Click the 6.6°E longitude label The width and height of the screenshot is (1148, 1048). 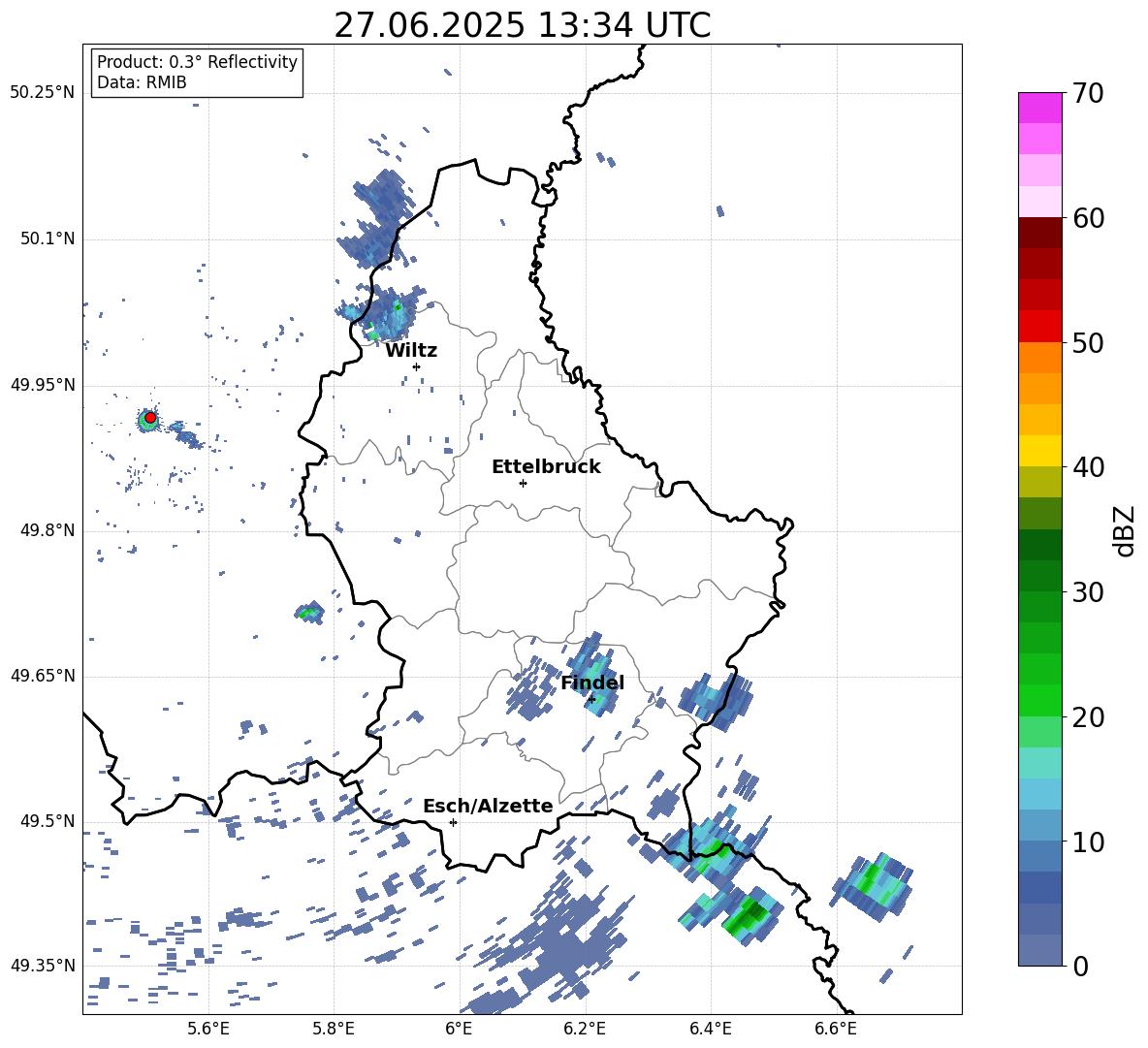[x=836, y=1029]
